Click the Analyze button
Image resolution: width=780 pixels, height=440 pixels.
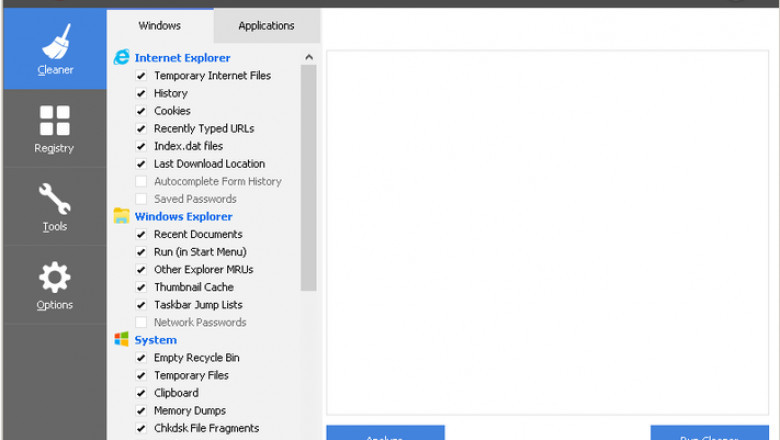point(385,433)
